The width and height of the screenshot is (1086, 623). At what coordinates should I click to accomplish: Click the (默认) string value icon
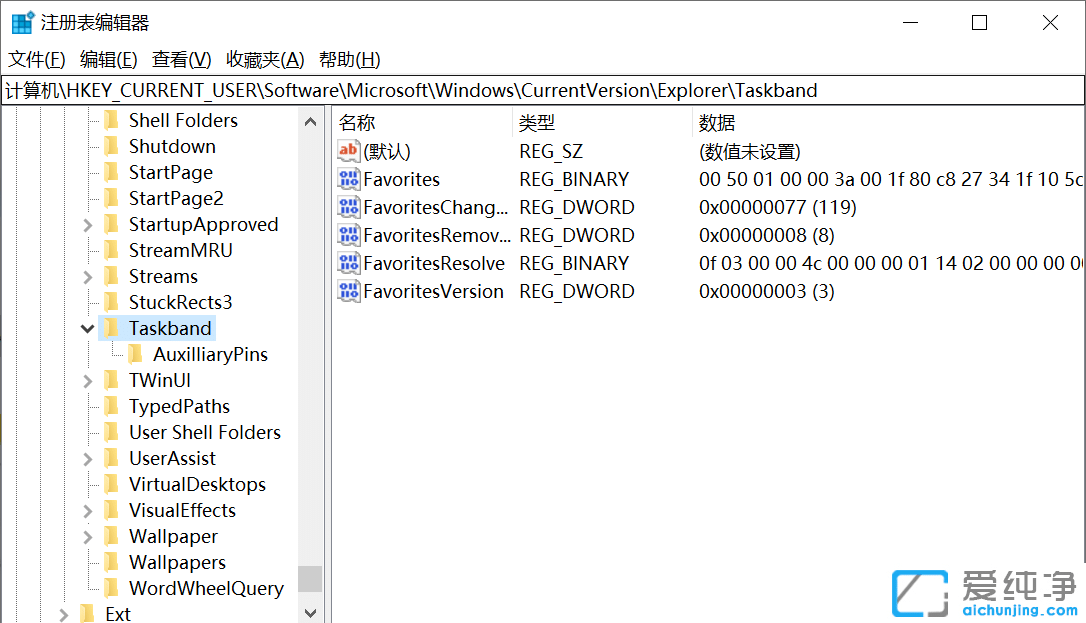[x=347, y=151]
